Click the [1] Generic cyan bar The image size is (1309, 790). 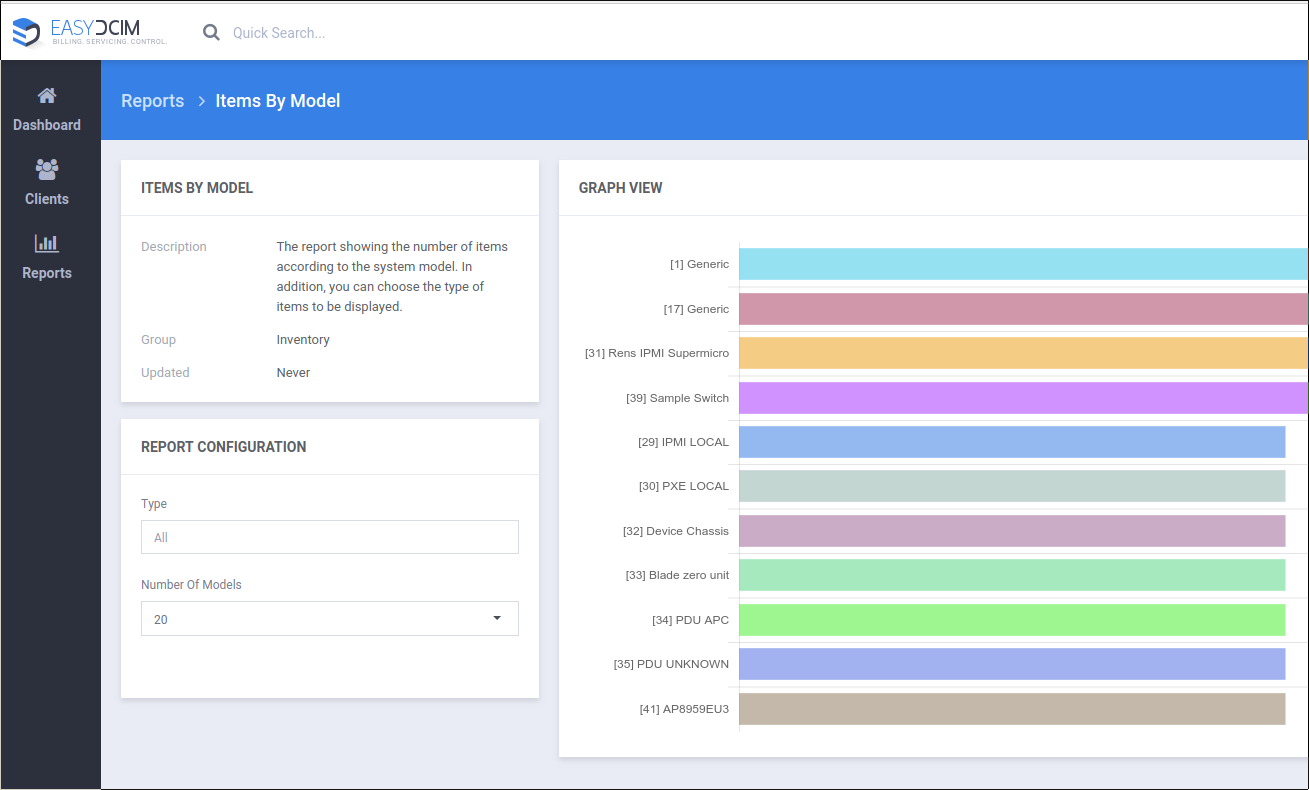[1023, 264]
